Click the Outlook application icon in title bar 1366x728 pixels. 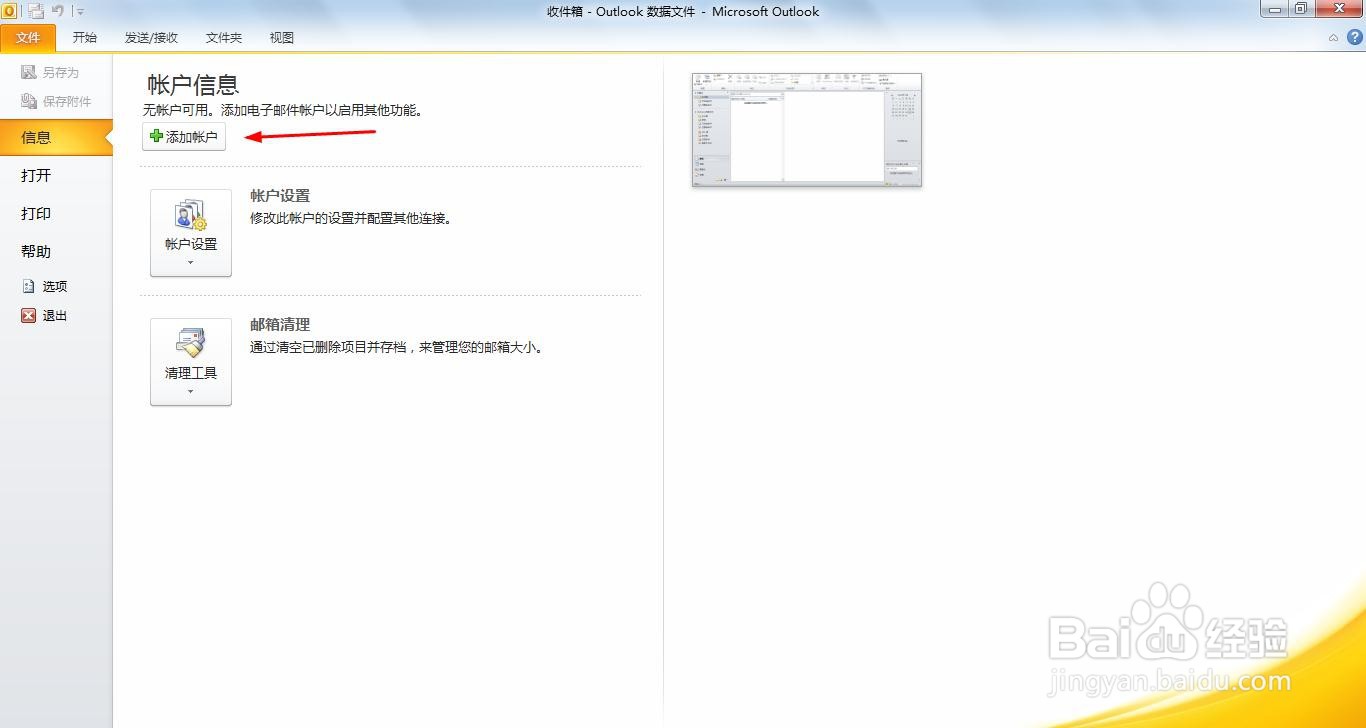[9, 11]
